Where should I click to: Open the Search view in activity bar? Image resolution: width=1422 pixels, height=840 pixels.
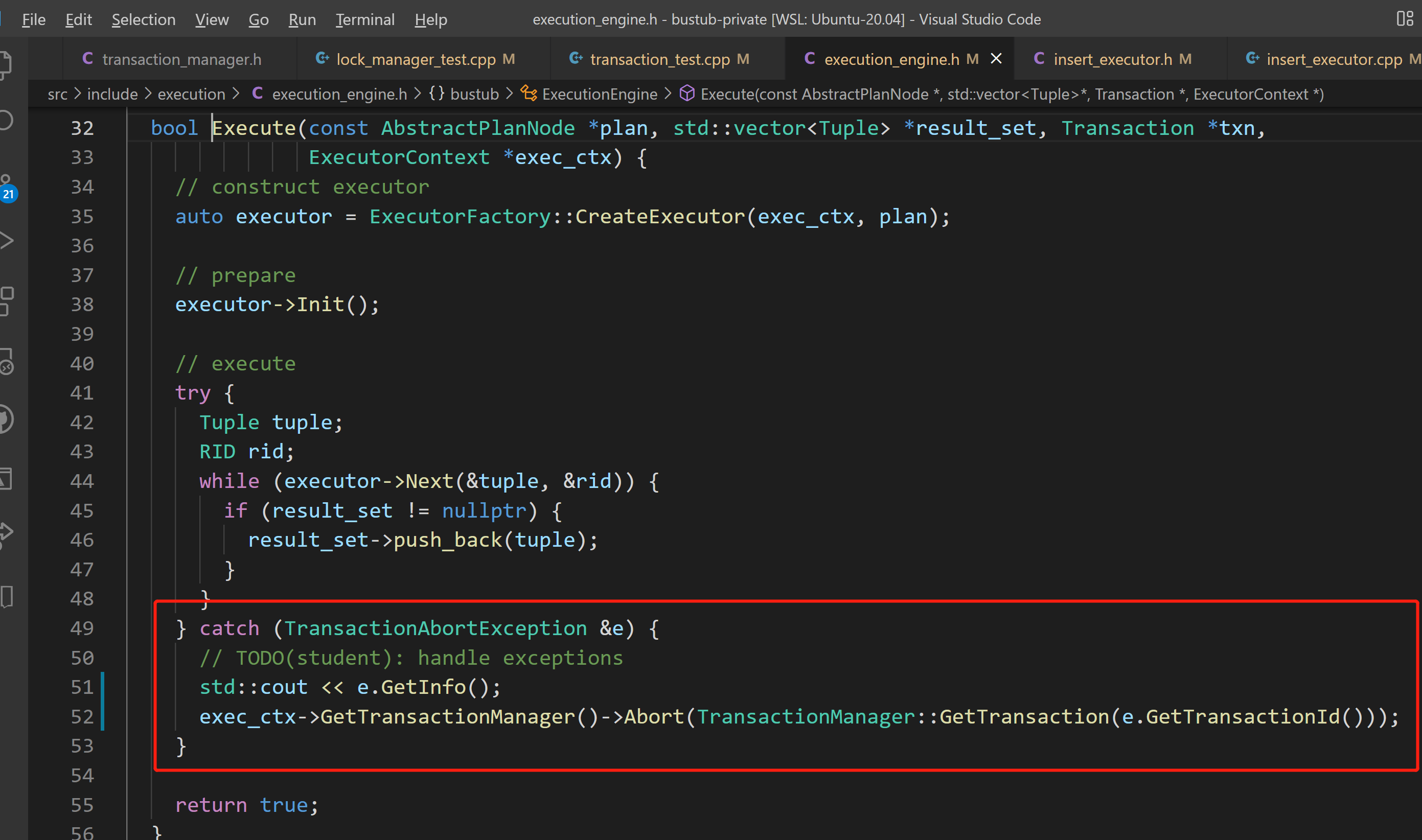[x=6, y=120]
